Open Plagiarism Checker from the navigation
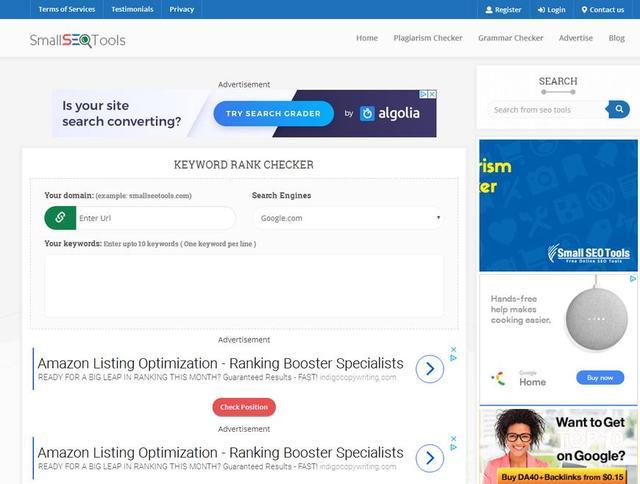The image size is (640, 484). 428,38
